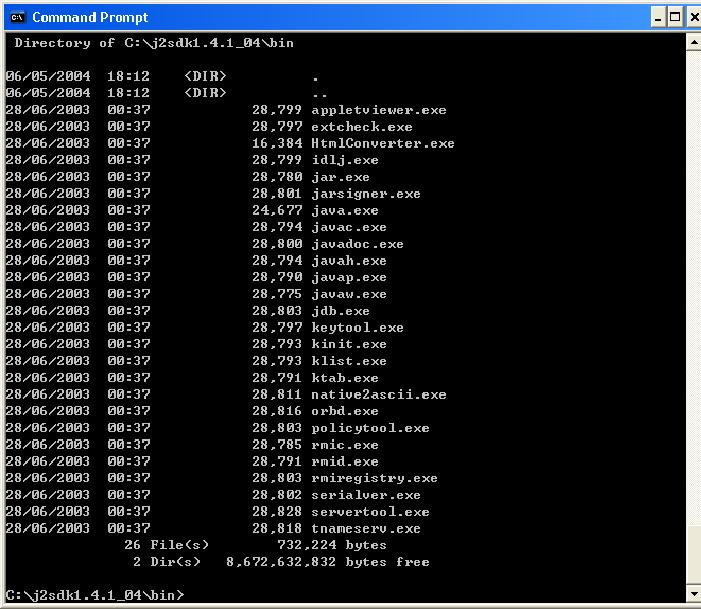Image resolution: width=701 pixels, height=609 pixels.
Task: Select servertool.exe file name
Action: pyautogui.click(x=370, y=512)
